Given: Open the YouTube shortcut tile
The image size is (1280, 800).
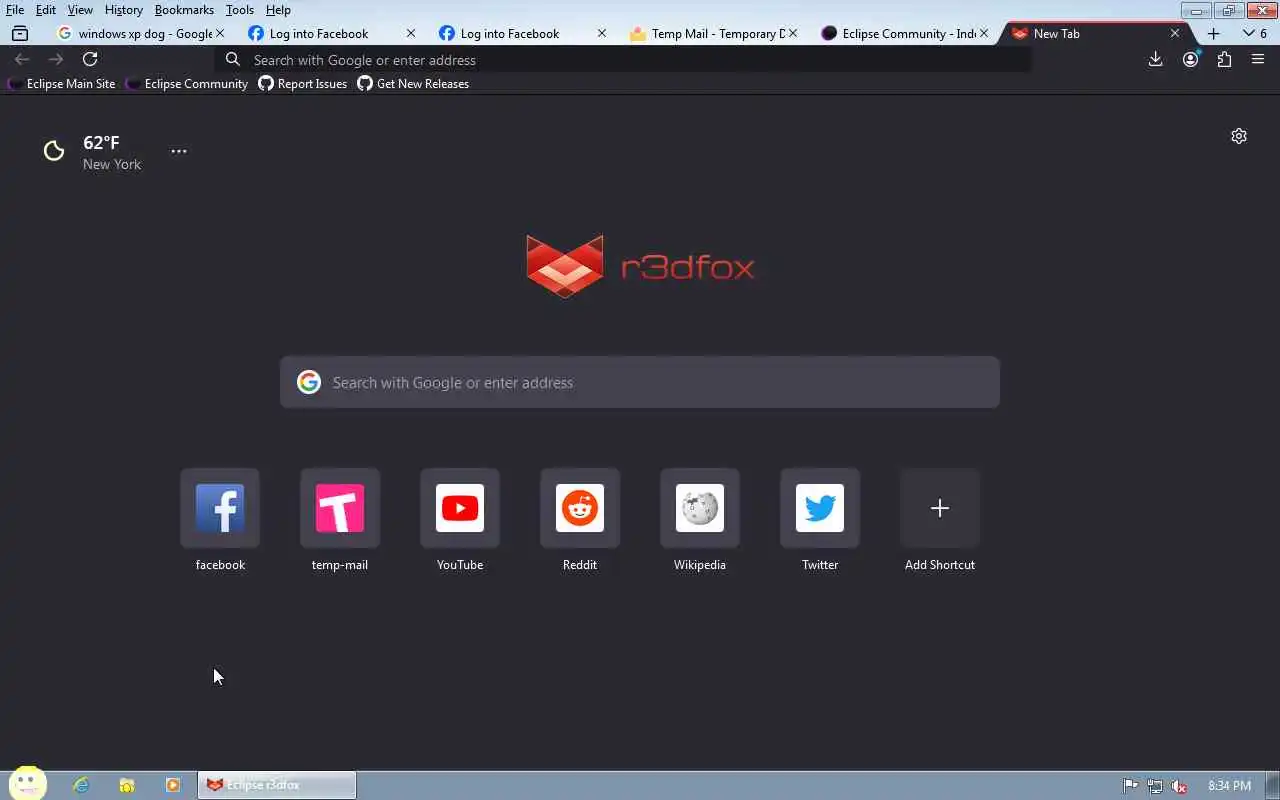Looking at the screenshot, I should pos(460,508).
